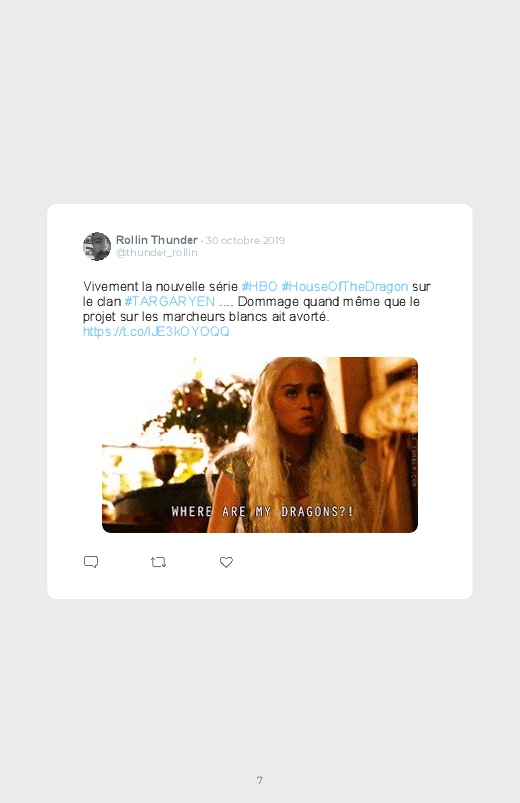Click the 30 octobre 2019 date

pyautogui.click(x=245, y=240)
